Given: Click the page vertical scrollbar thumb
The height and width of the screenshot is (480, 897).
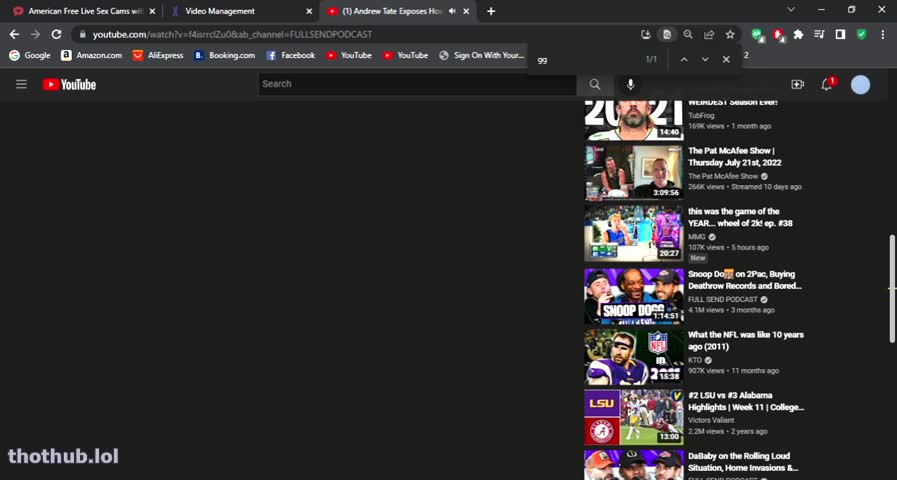Looking at the screenshot, I should (892, 288).
